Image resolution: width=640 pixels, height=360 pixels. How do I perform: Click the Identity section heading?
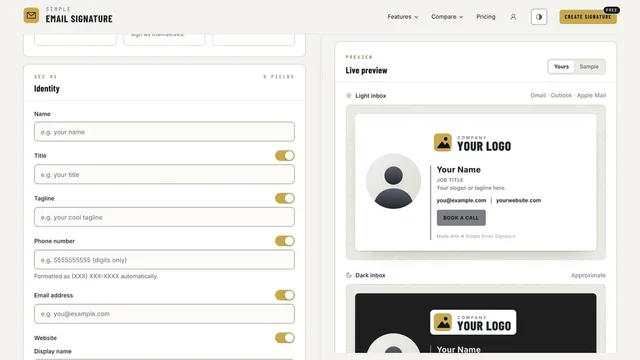point(47,89)
